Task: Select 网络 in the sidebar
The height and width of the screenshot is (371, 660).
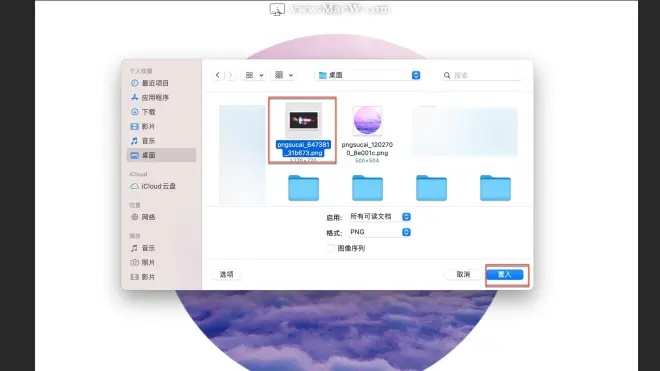Action: click(x=161, y=217)
